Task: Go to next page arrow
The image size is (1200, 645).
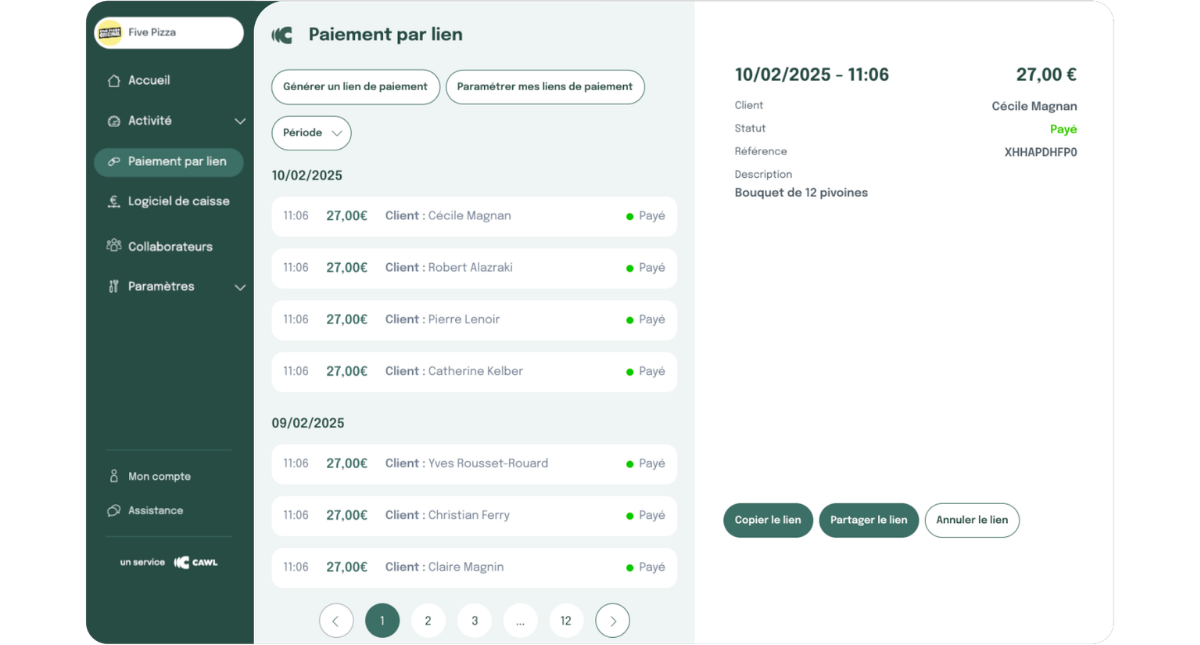Action: [x=613, y=621]
